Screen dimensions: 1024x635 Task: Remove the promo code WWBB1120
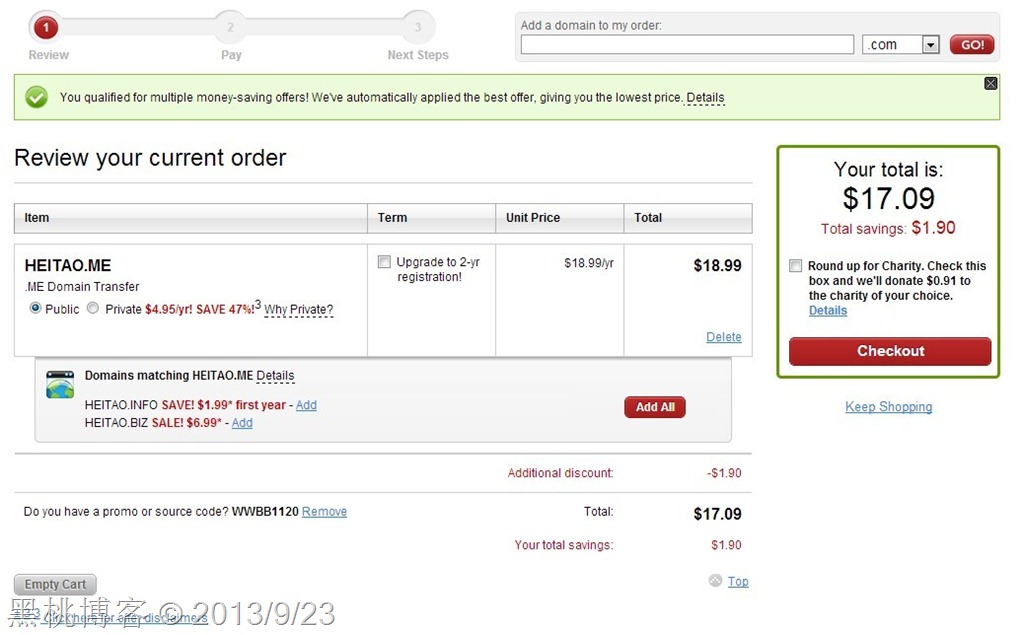tap(324, 511)
